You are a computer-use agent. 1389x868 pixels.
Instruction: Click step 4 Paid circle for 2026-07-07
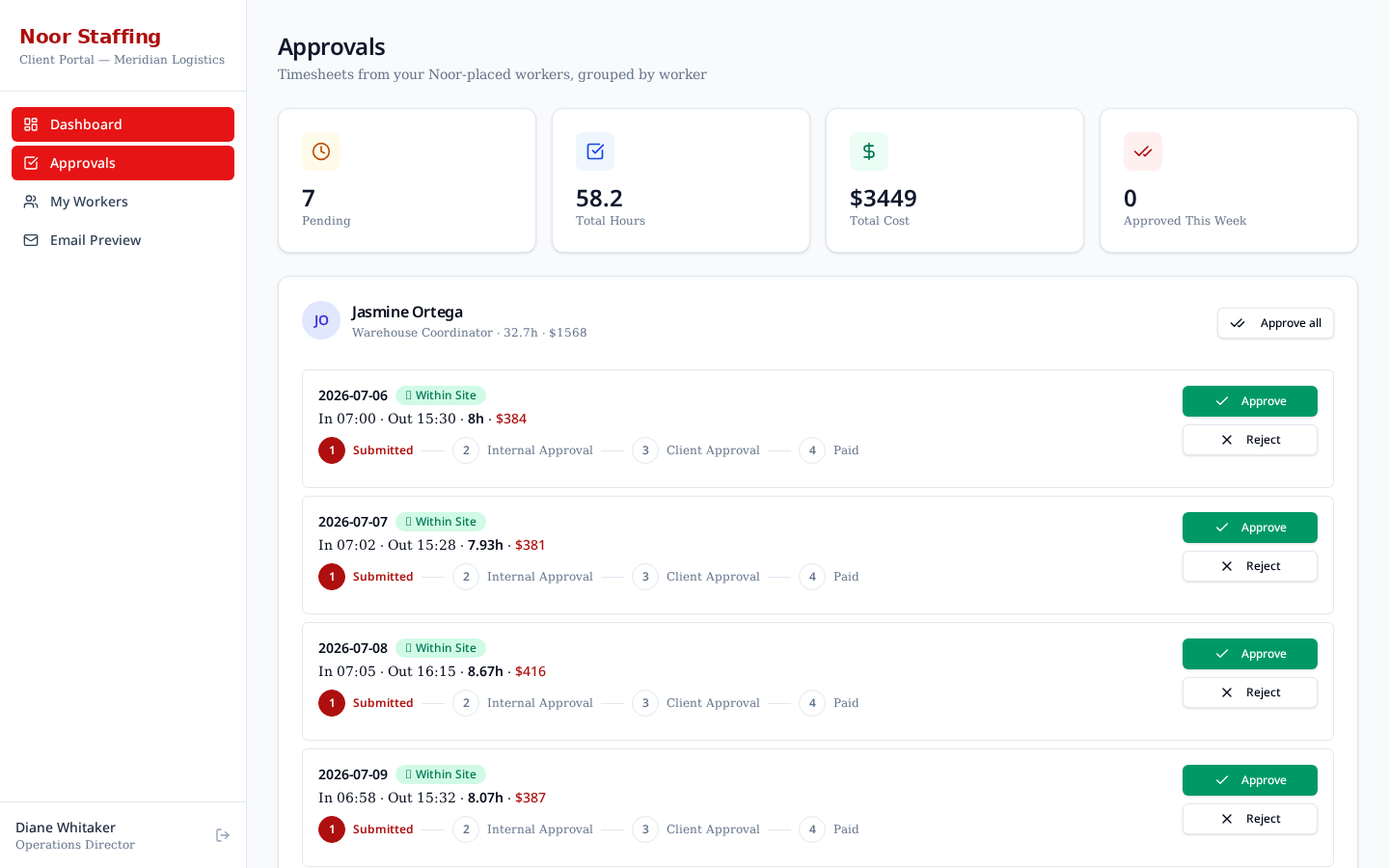pyautogui.click(x=812, y=577)
